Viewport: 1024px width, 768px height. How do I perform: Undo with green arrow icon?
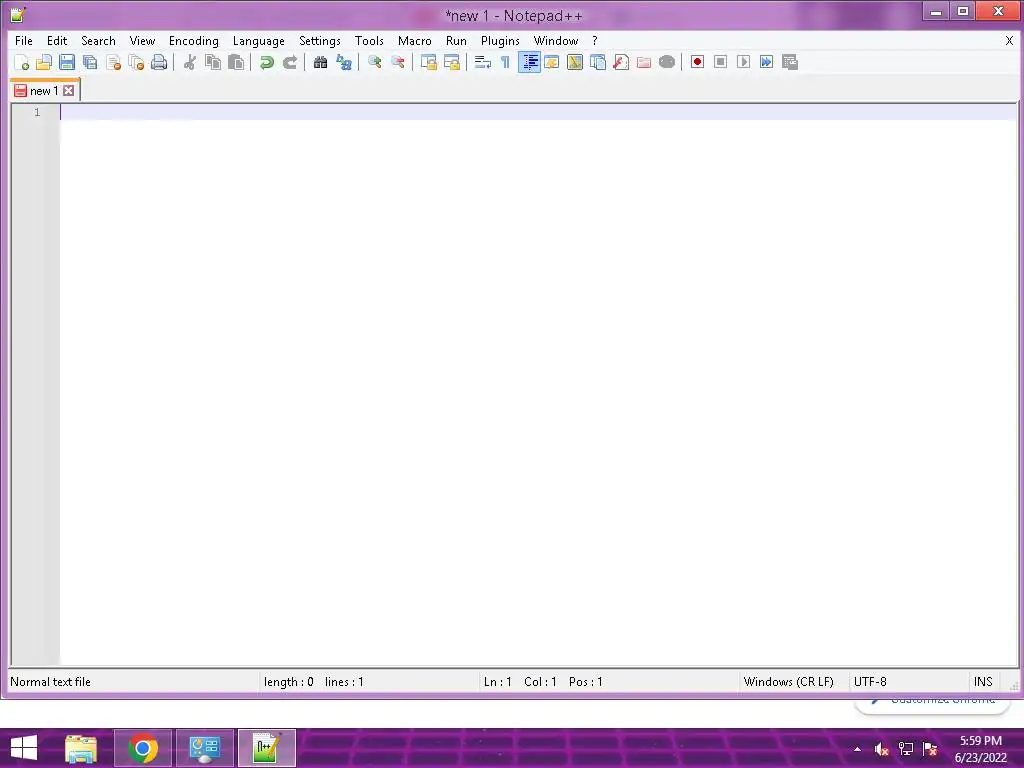point(266,62)
